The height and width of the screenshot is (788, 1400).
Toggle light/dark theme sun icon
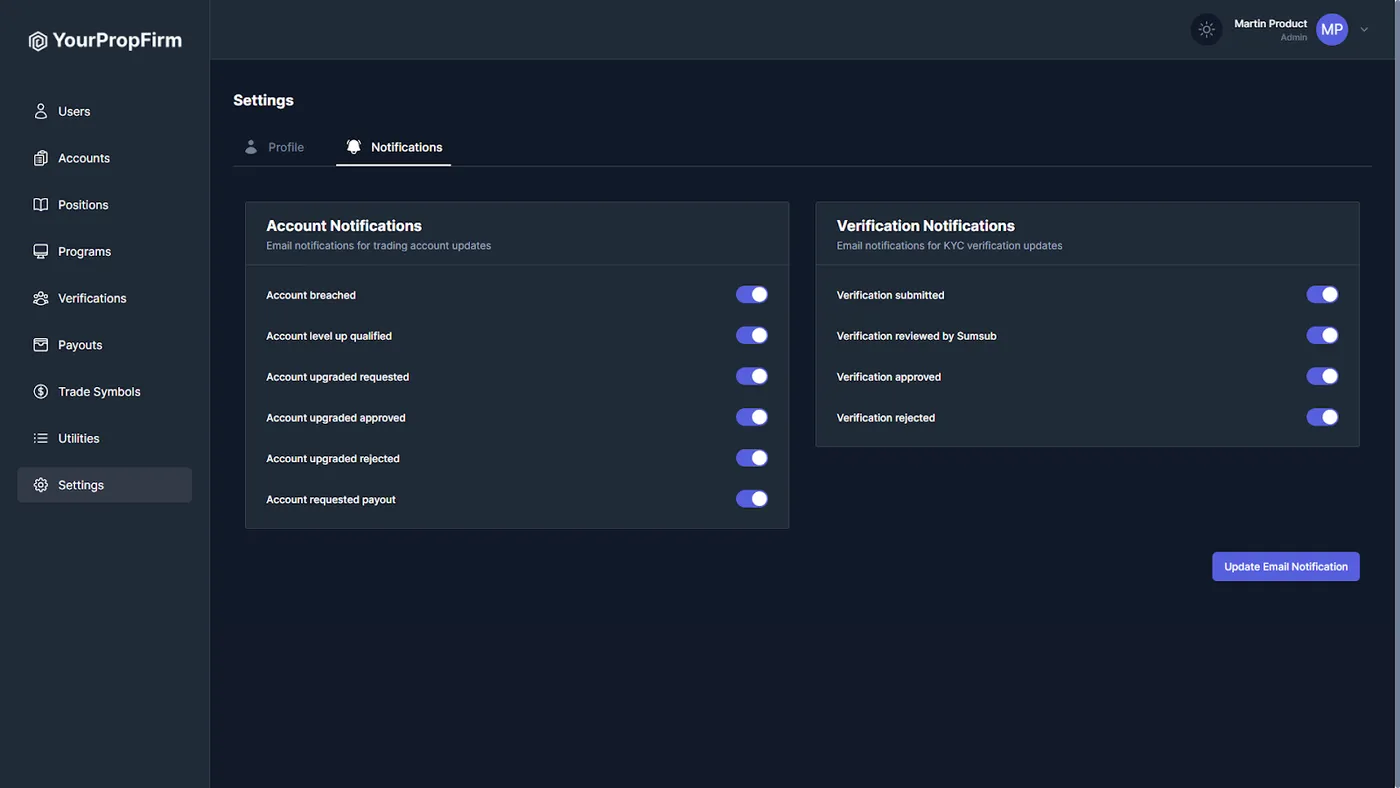tap(1207, 29)
